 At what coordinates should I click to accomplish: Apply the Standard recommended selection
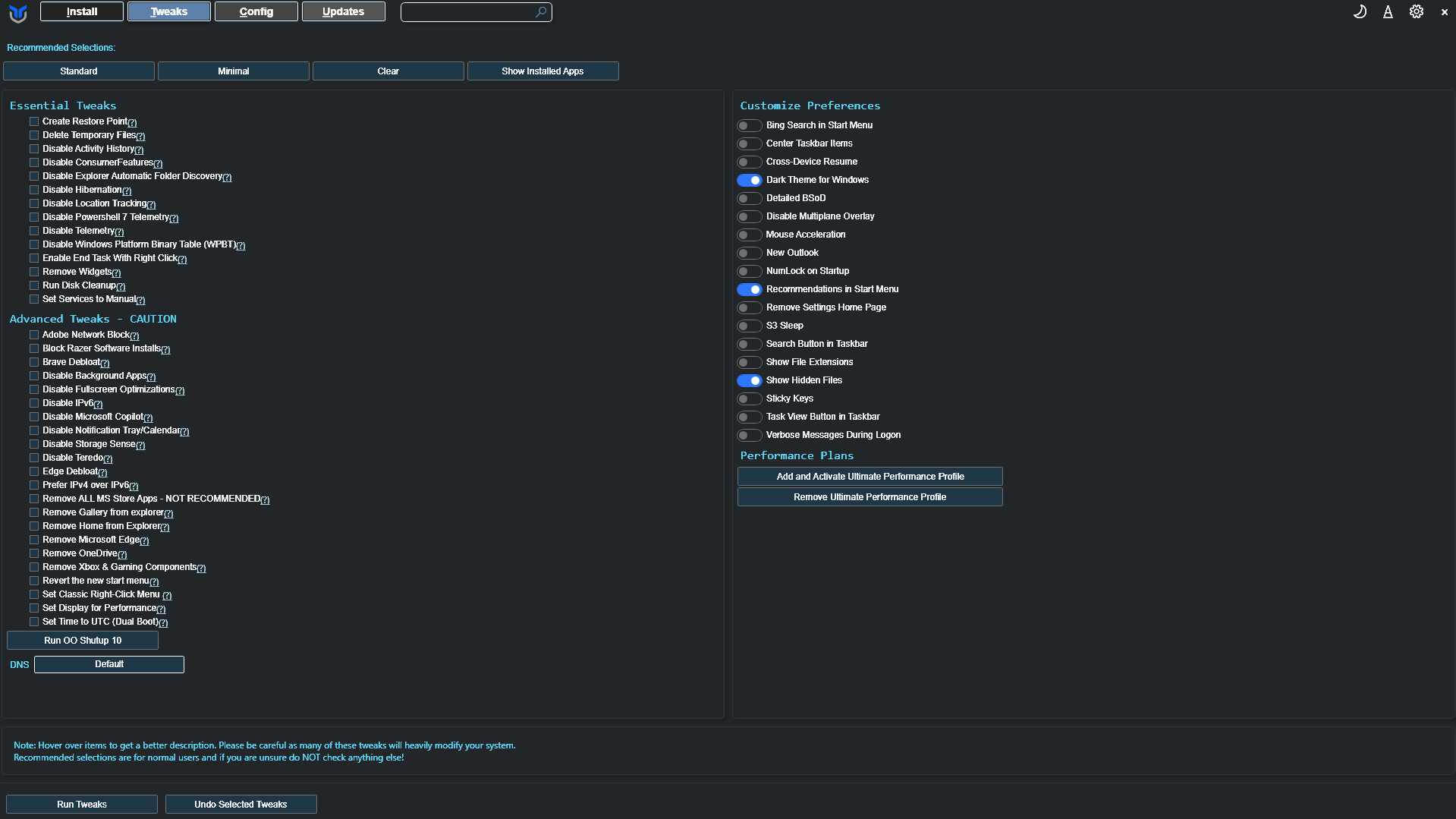(x=79, y=71)
